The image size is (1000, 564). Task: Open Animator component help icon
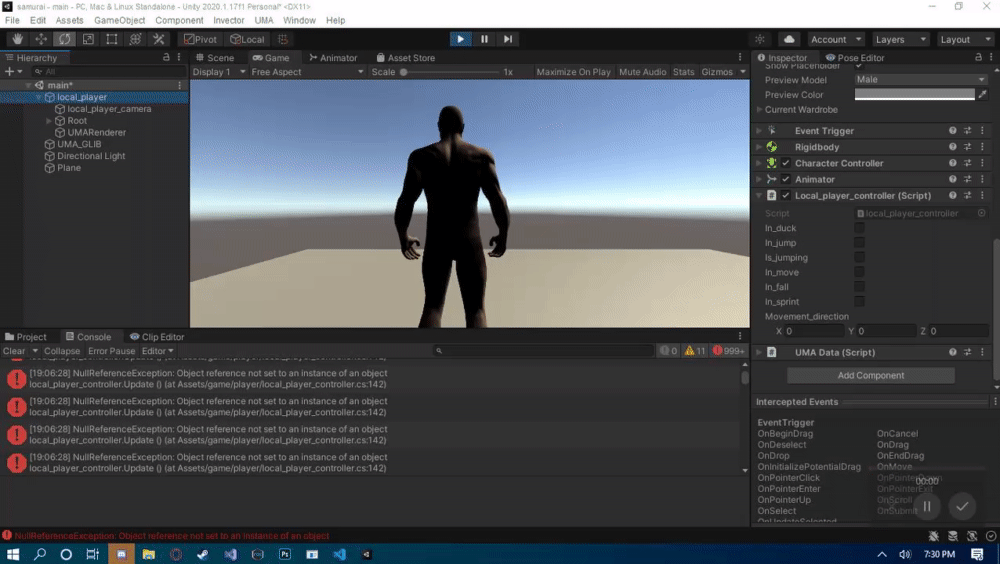(952, 179)
